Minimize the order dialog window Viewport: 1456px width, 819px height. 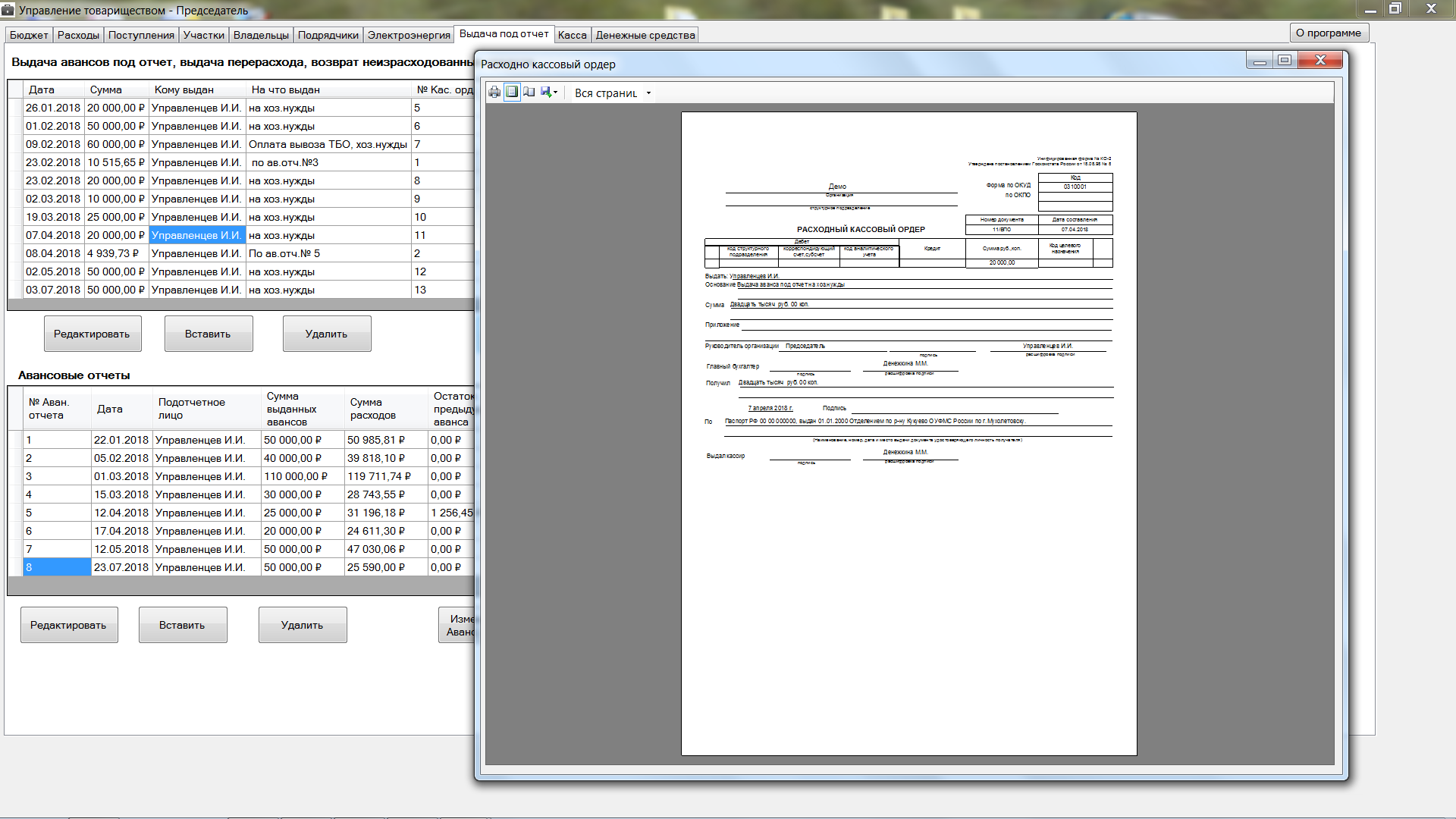tap(1260, 61)
